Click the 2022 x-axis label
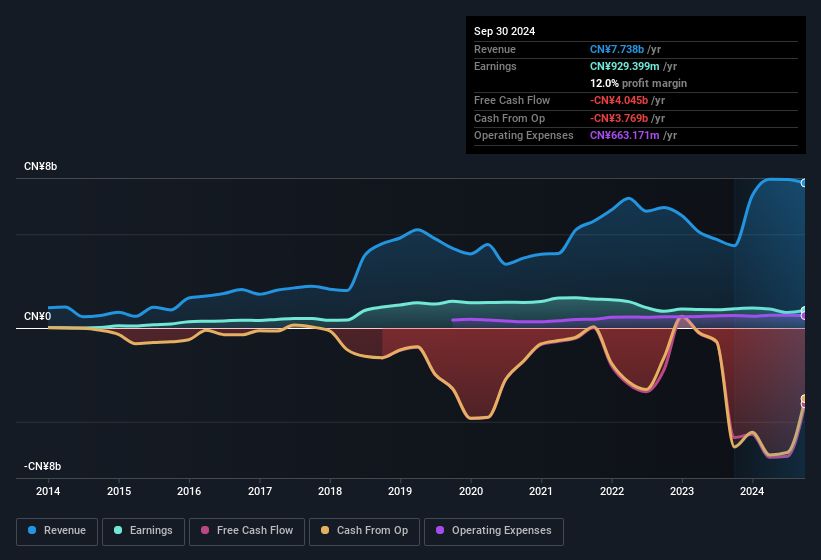Screen dimensions: 821x560 (x=612, y=491)
